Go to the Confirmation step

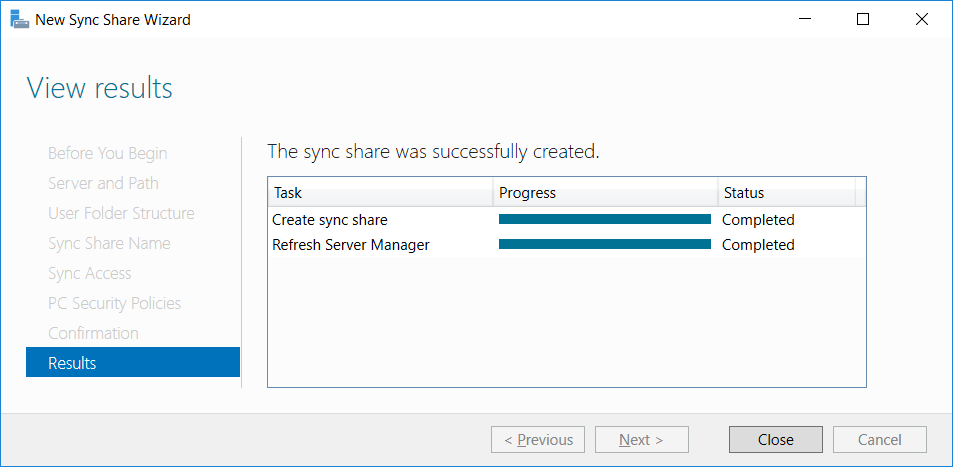[x=93, y=333]
